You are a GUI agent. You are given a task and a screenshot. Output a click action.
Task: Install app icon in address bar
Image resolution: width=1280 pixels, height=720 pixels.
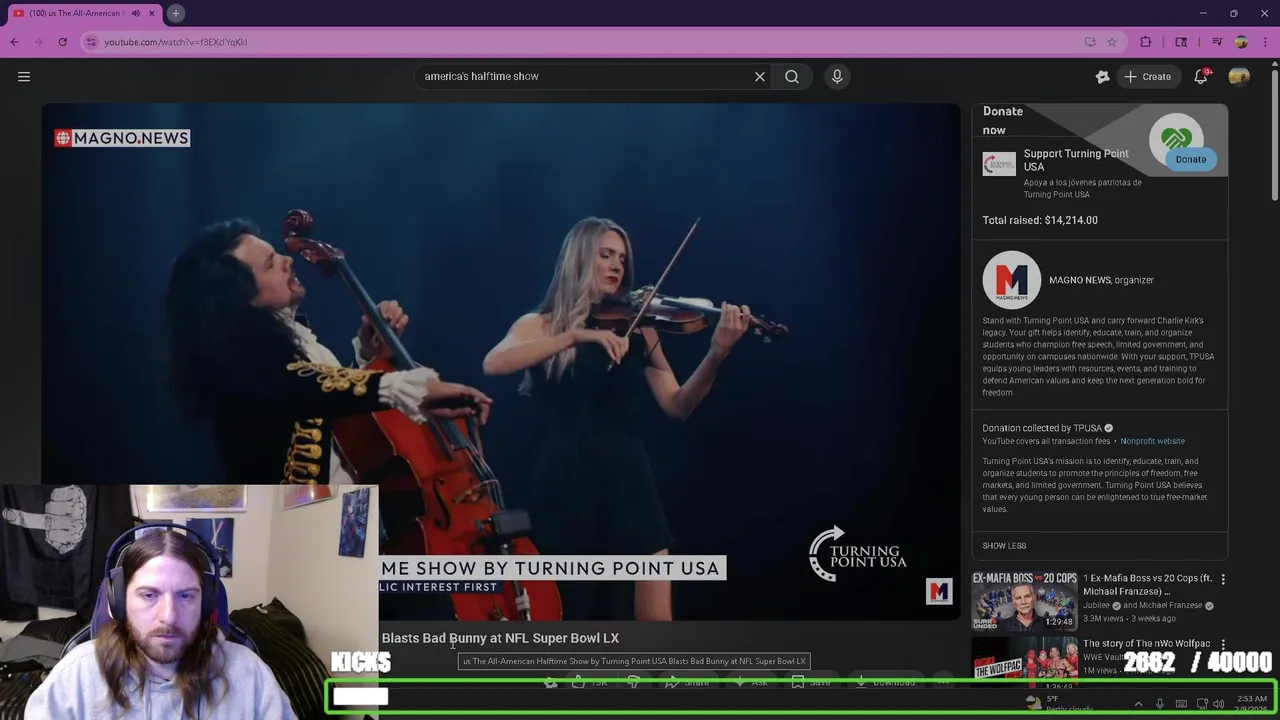(x=1090, y=42)
